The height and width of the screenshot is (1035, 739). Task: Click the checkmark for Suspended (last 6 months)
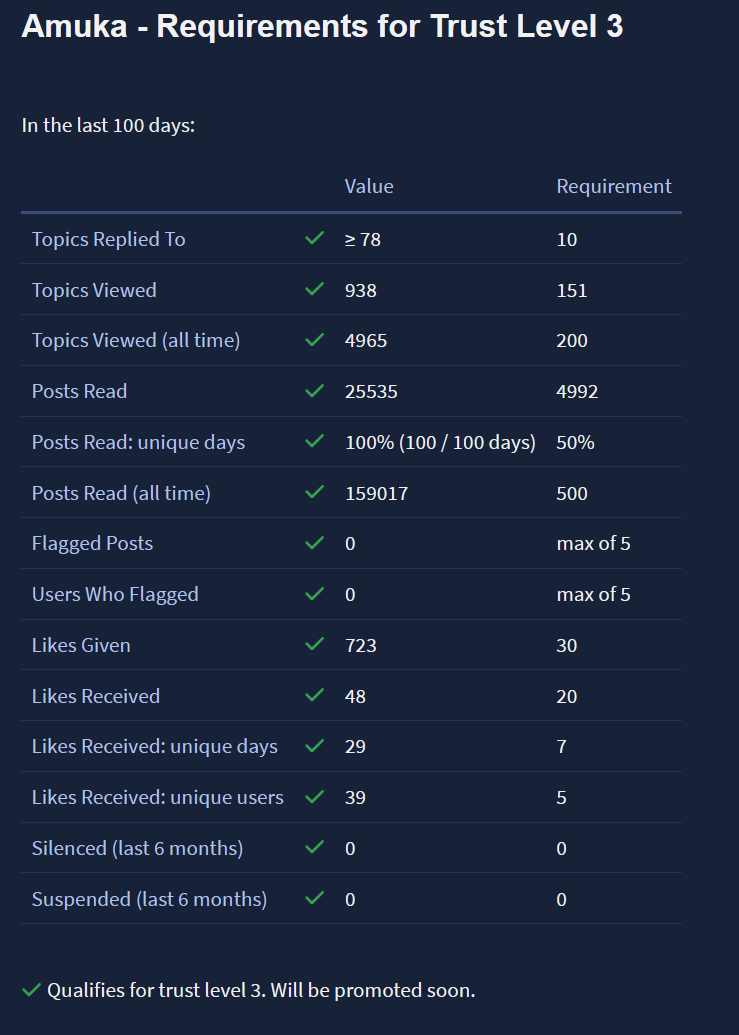click(315, 899)
